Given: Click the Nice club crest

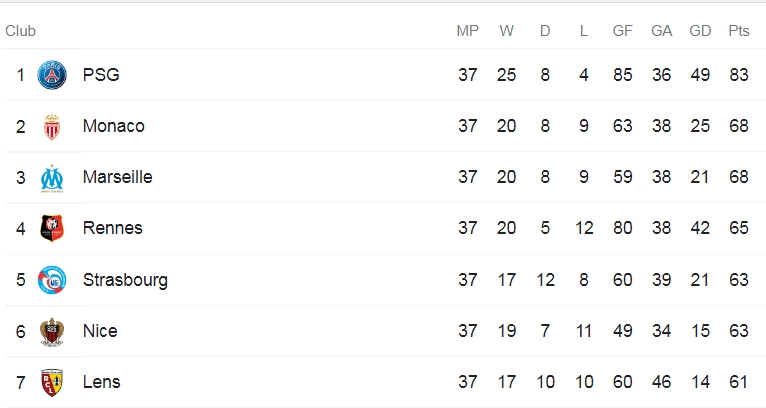Looking at the screenshot, I should point(52,332).
